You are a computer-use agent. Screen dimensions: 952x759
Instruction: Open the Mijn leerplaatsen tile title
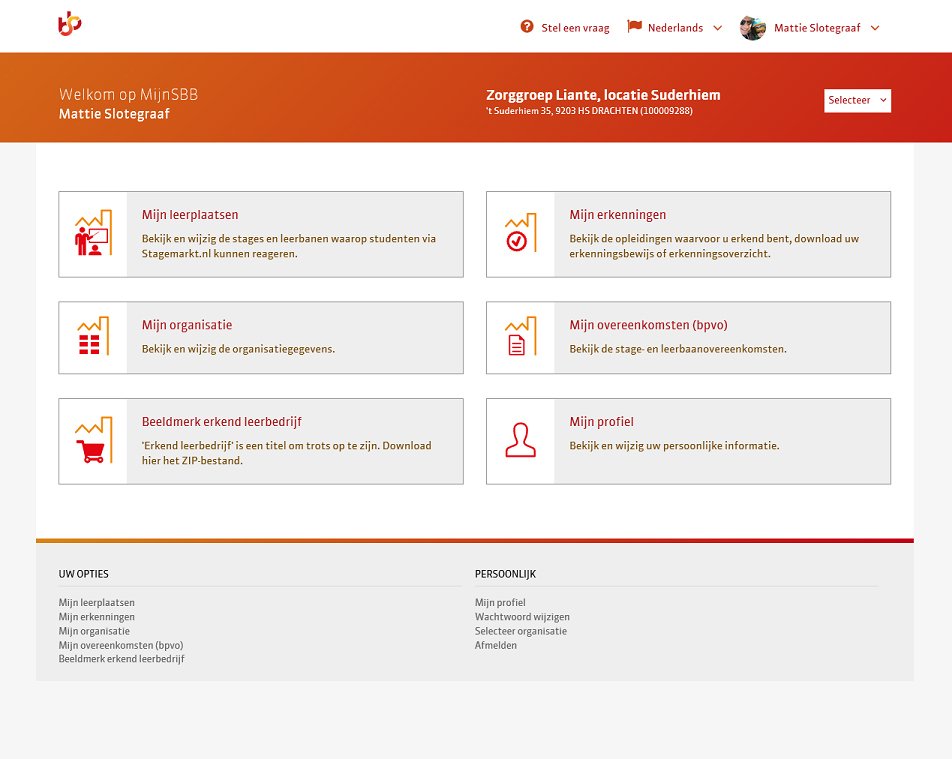pos(190,215)
